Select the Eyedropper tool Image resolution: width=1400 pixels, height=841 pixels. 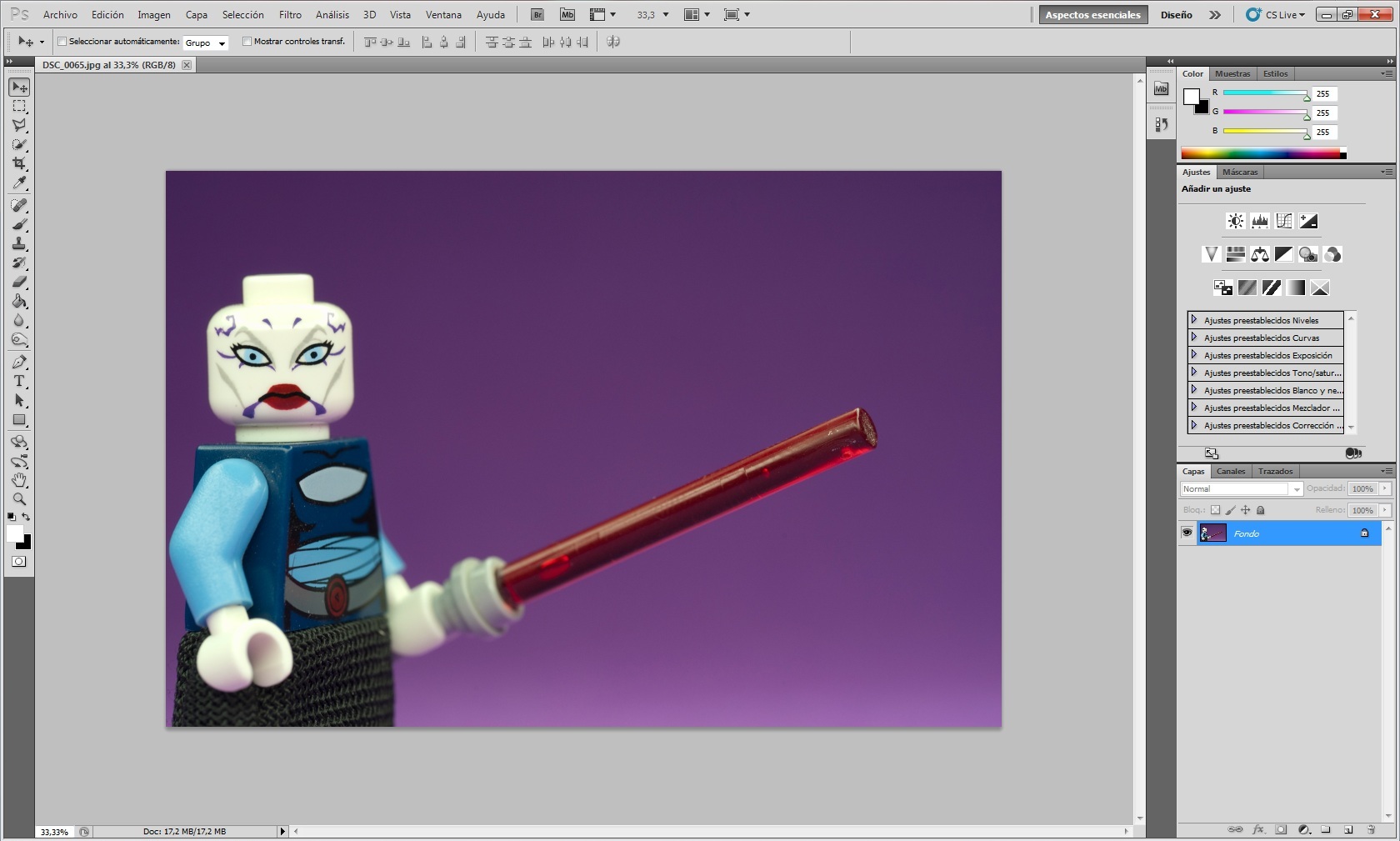19,183
